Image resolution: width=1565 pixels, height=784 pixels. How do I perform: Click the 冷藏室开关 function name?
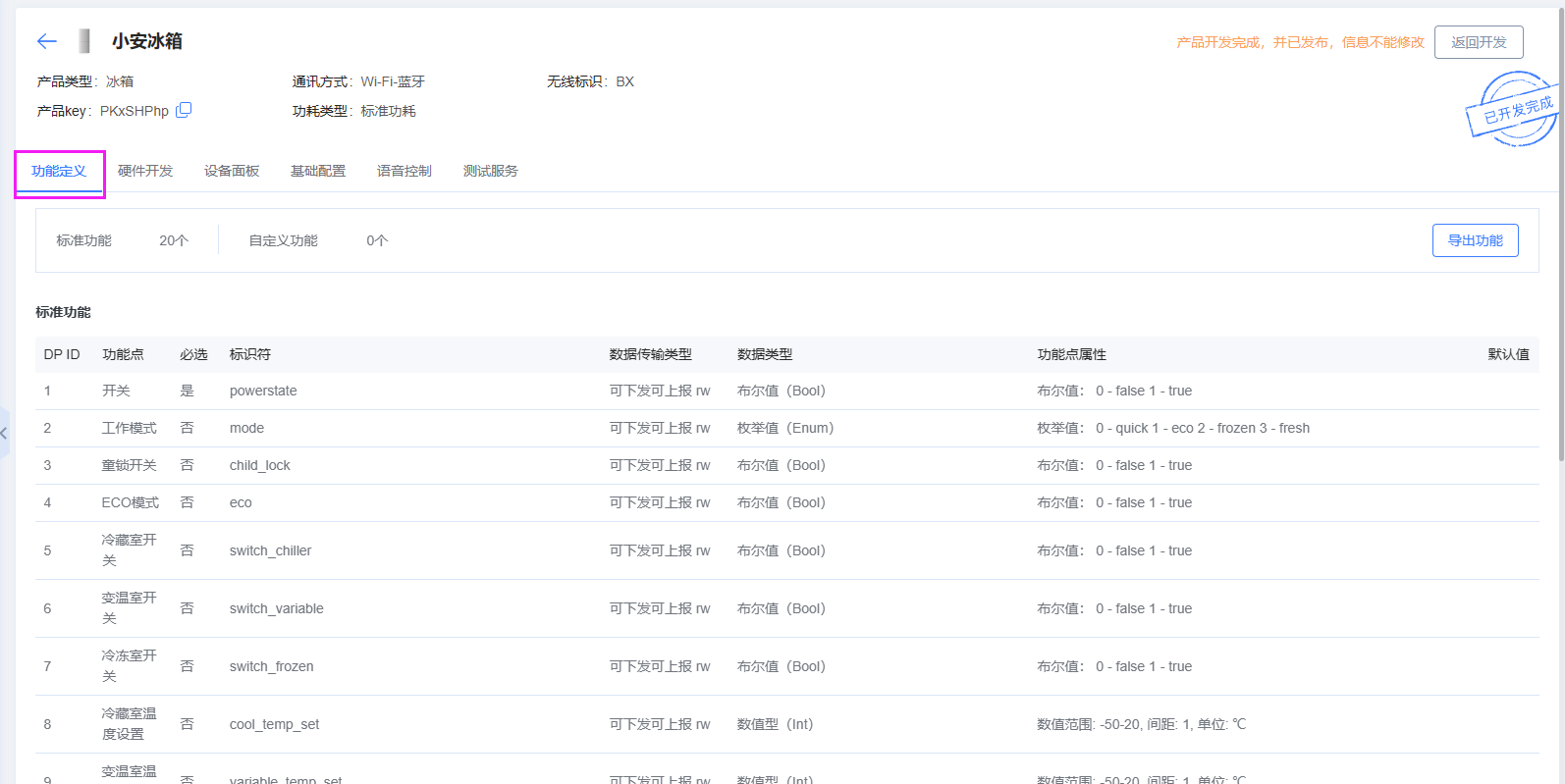click(x=130, y=550)
